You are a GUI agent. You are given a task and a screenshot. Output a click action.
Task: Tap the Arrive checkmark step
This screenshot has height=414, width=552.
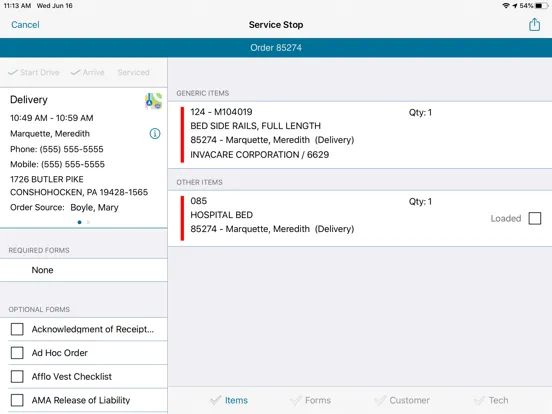click(88, 73)
